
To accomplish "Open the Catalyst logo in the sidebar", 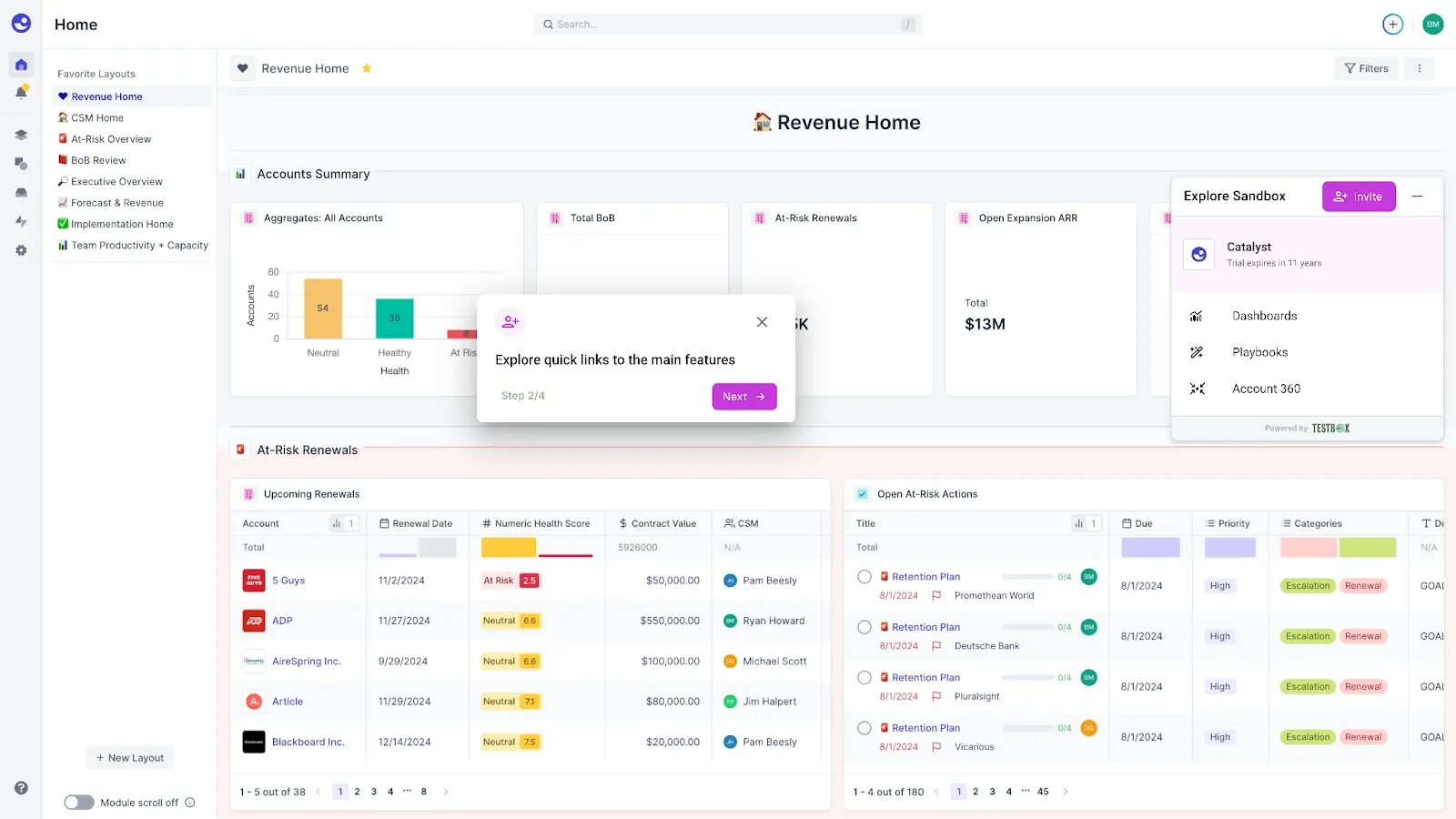I will 21,24.
